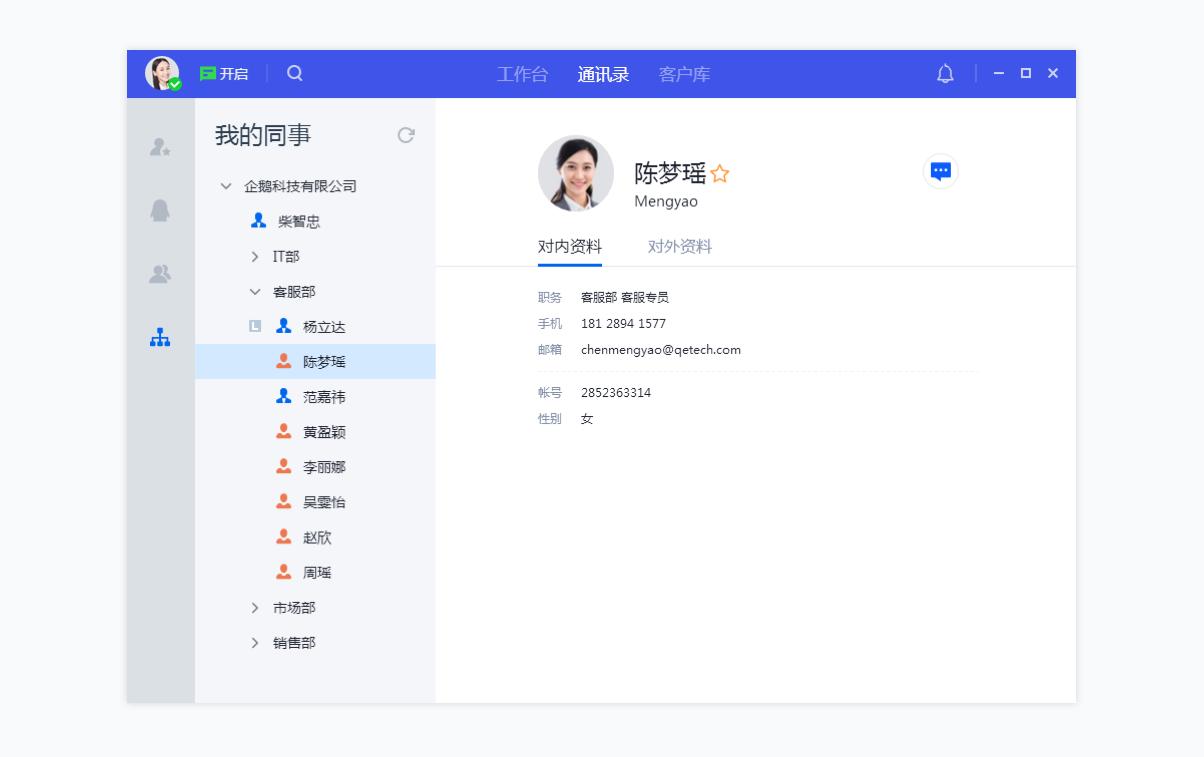Collapse the 客服部 department tree
The height and width of the screenshot is (757, 1204).
(254, 291)
